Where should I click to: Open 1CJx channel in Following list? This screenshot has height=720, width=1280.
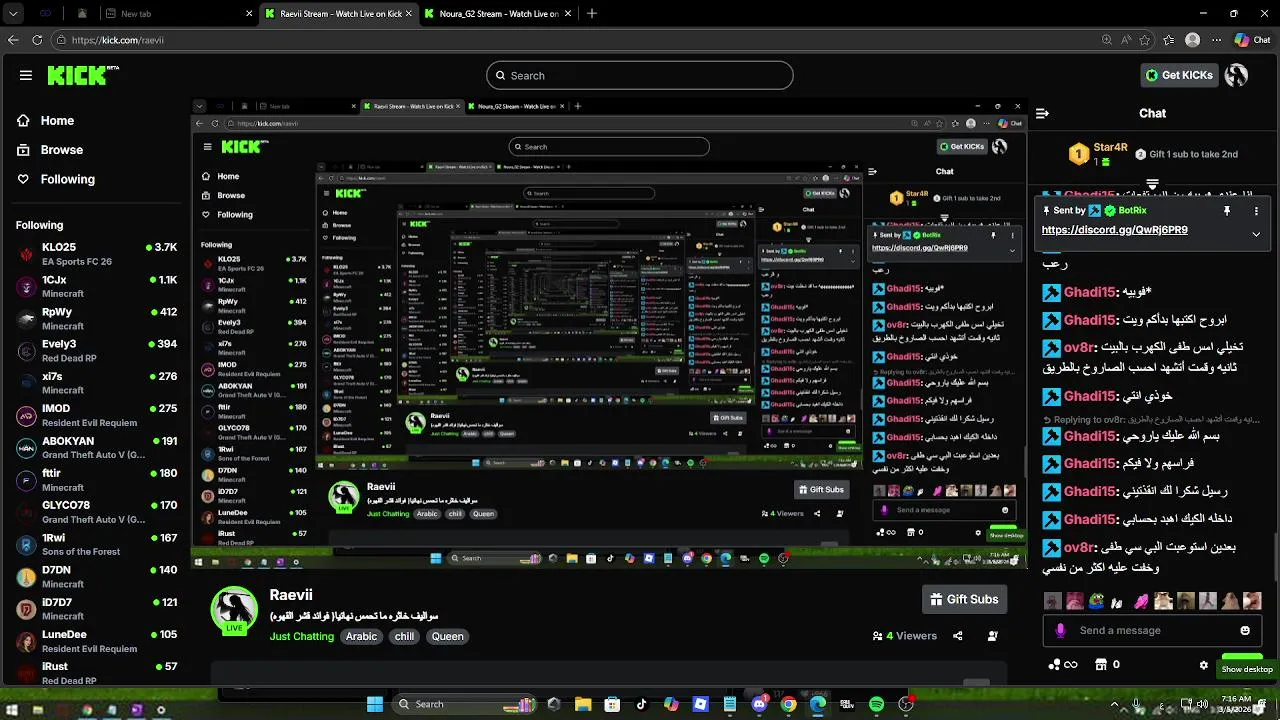pyautogui.click(x=97, y=286)
